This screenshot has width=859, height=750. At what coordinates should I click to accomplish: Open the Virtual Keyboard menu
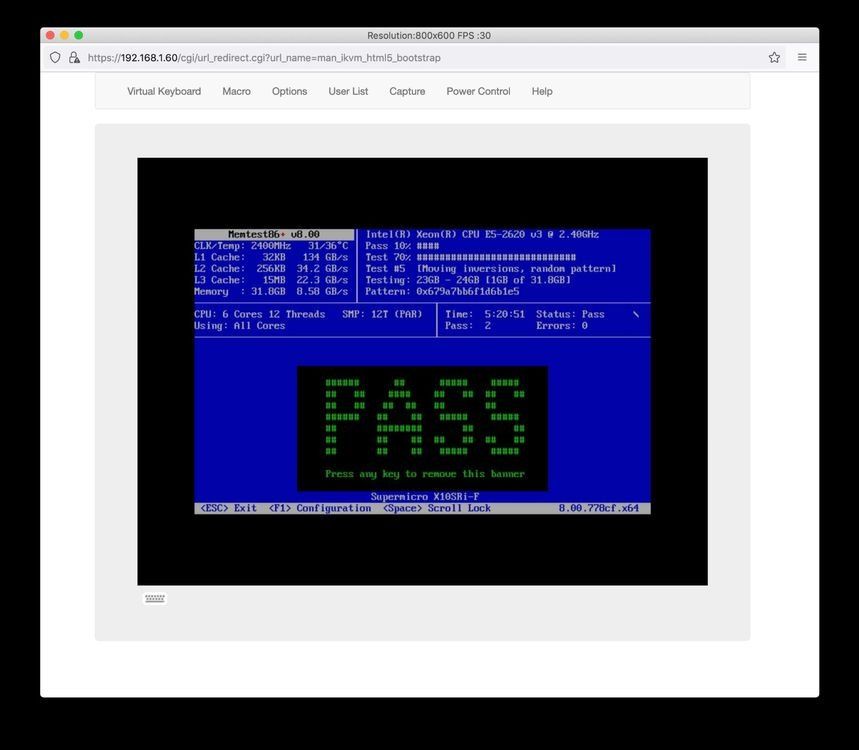[x=164, y=91]
